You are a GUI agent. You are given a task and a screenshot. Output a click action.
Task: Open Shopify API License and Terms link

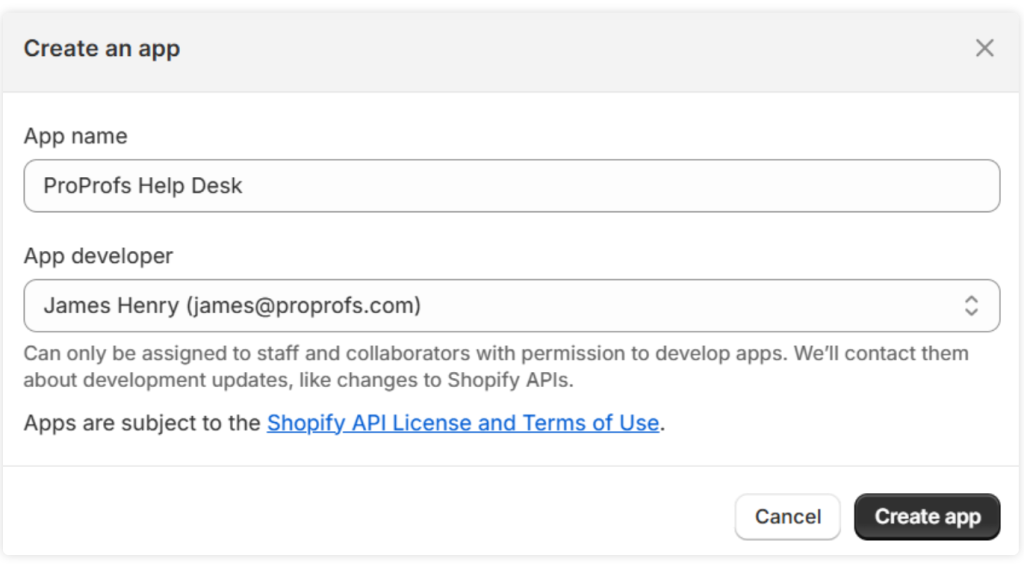[x=462, y=423]
